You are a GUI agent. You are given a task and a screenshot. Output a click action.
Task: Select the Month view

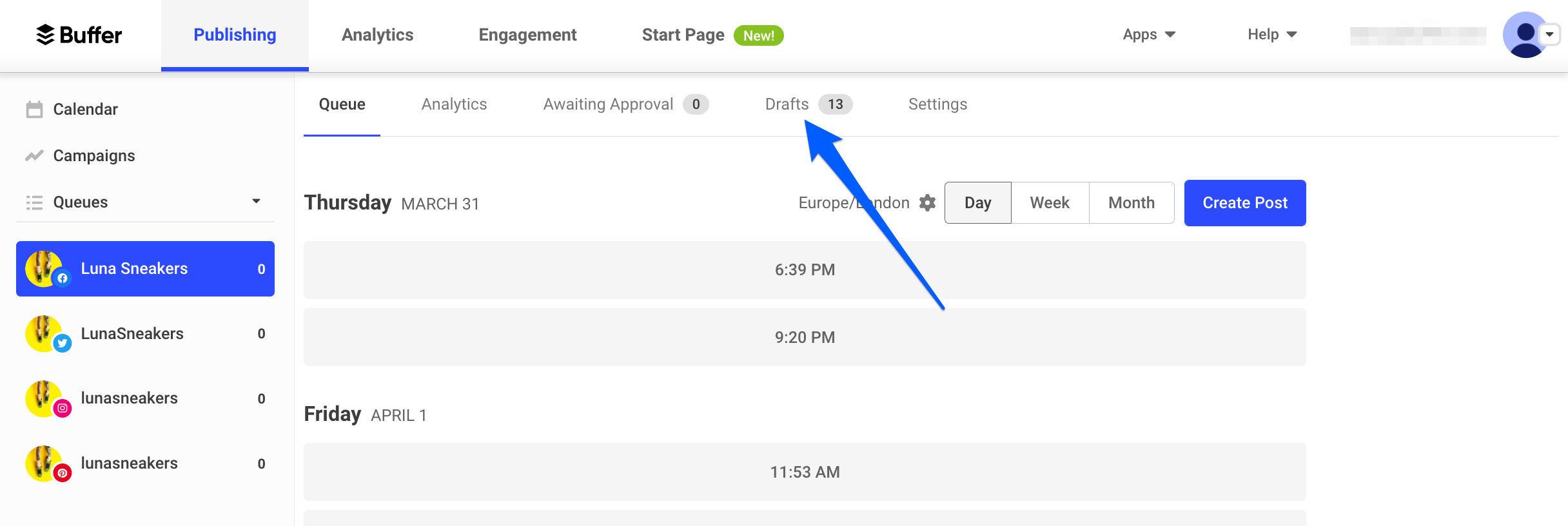pyautogui.click(x=1132, y=203)
